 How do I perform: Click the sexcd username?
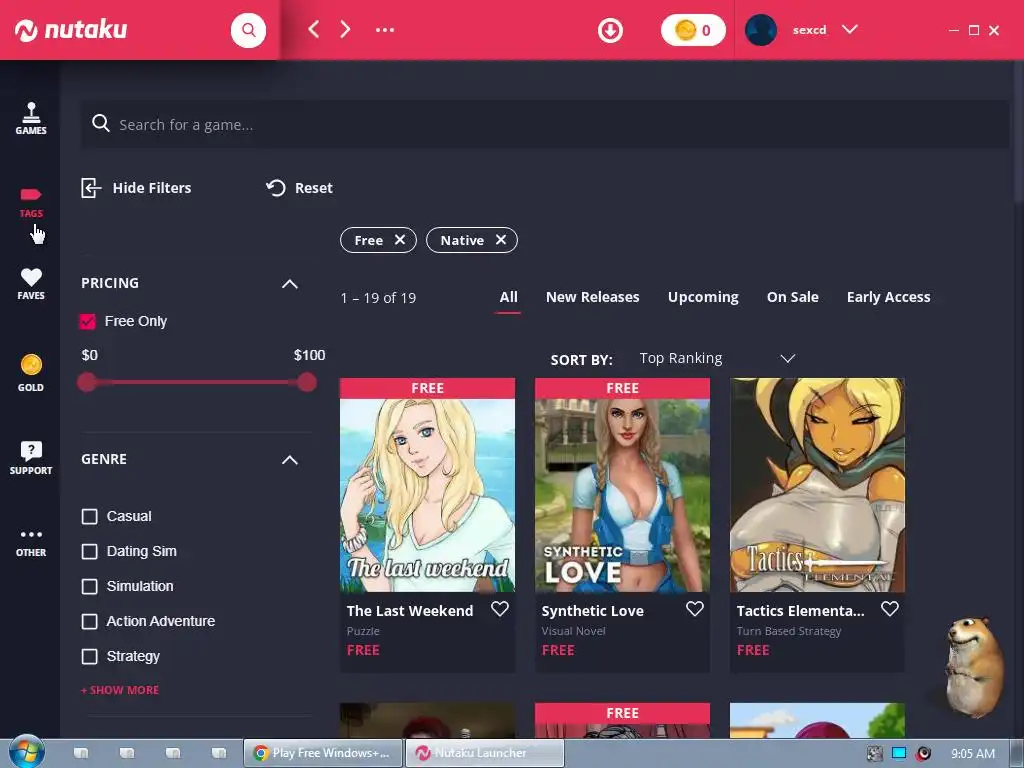coord(809,30)
